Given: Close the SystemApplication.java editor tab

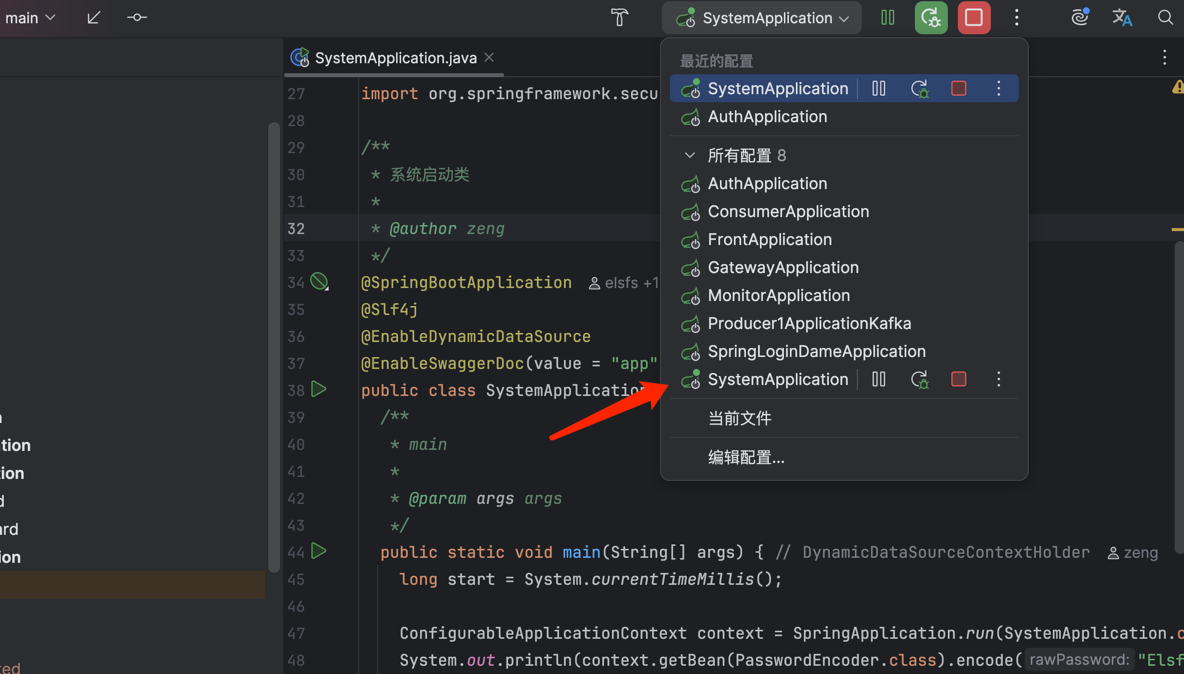Looking at the screenshot, I should click(x=489, y=58).
